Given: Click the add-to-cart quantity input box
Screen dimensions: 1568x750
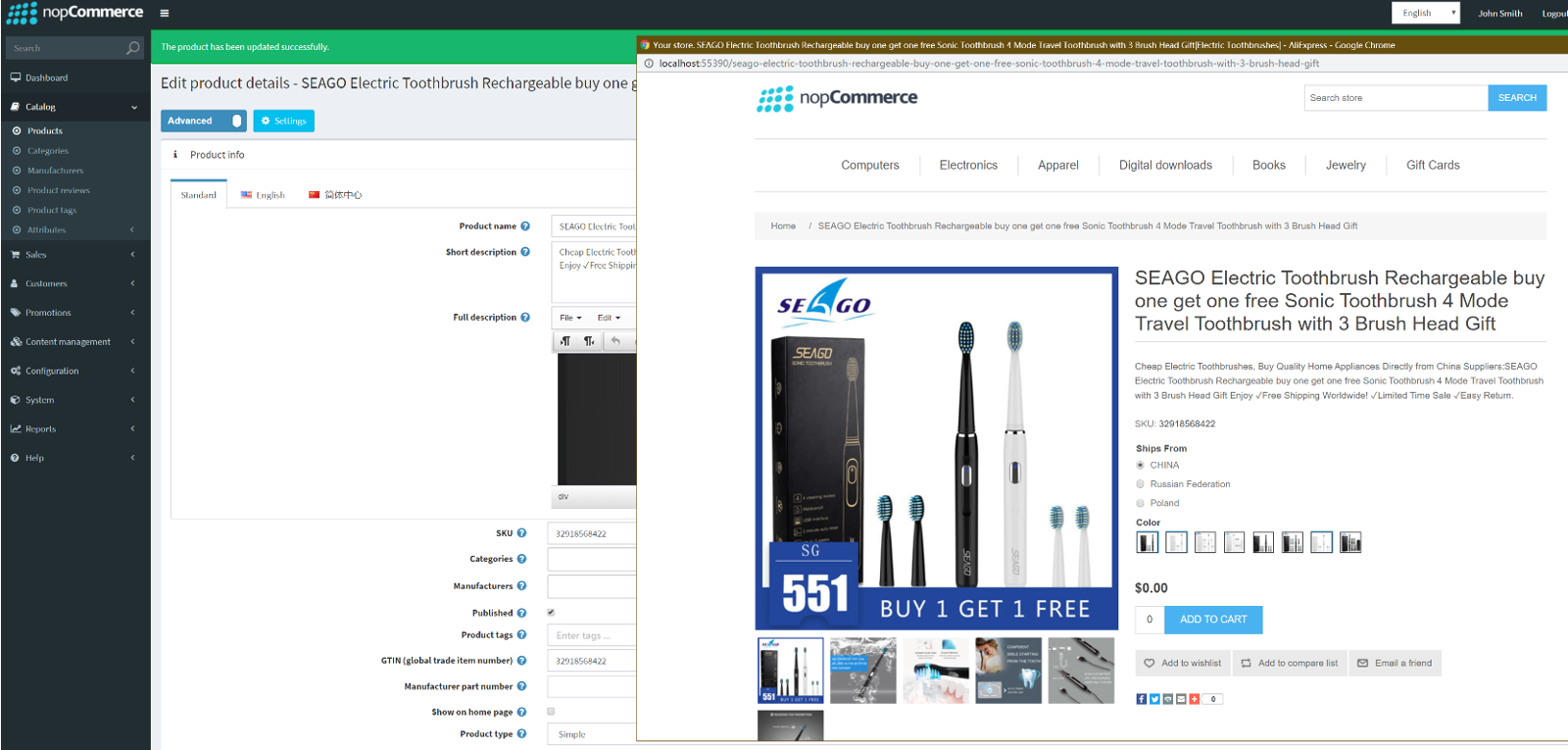Looking at the screenshot, I should tap(1150, 620).
